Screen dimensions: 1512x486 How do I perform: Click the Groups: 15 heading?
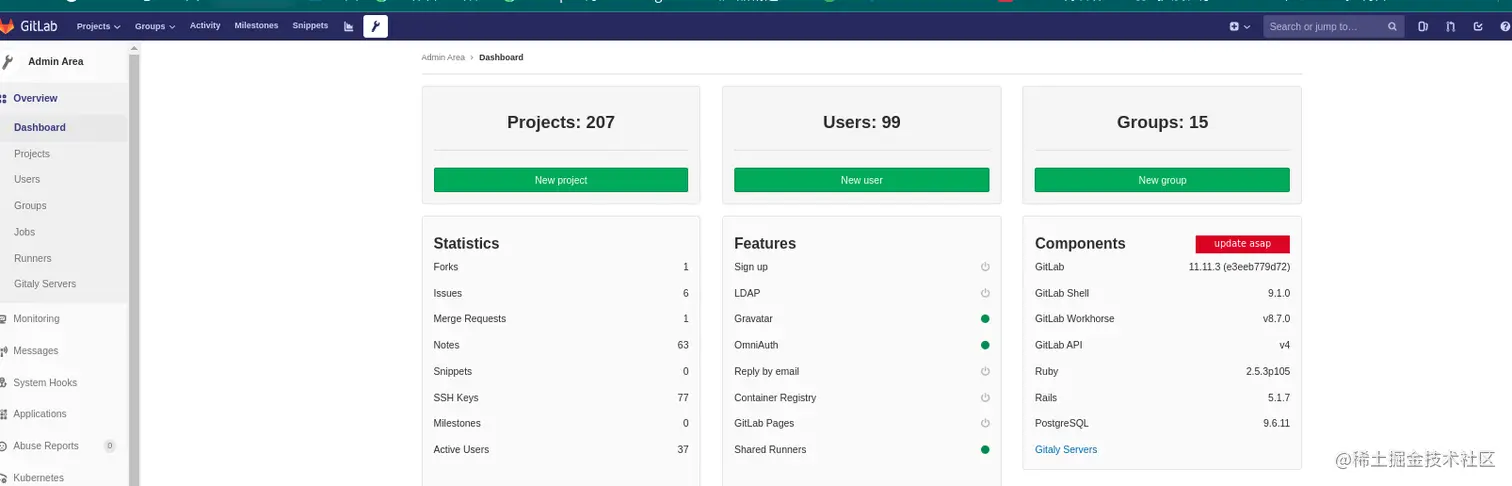point(1162,122)
